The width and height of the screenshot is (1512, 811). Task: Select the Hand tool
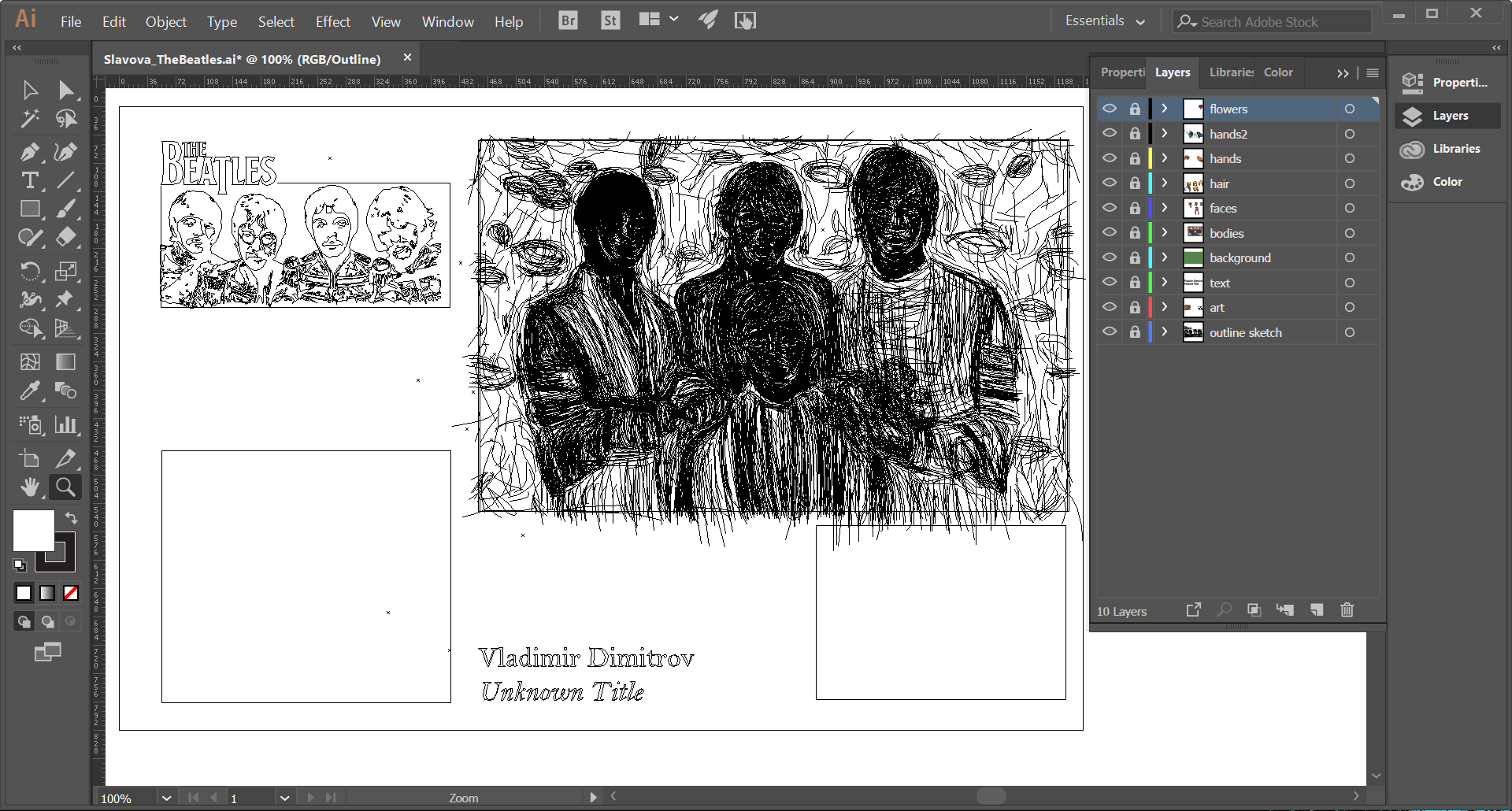click(x=30, y=487)
